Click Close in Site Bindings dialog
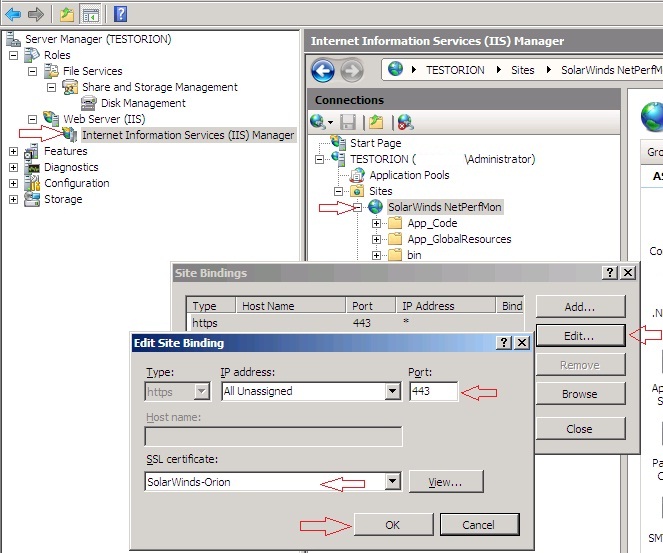 [580, 429]
